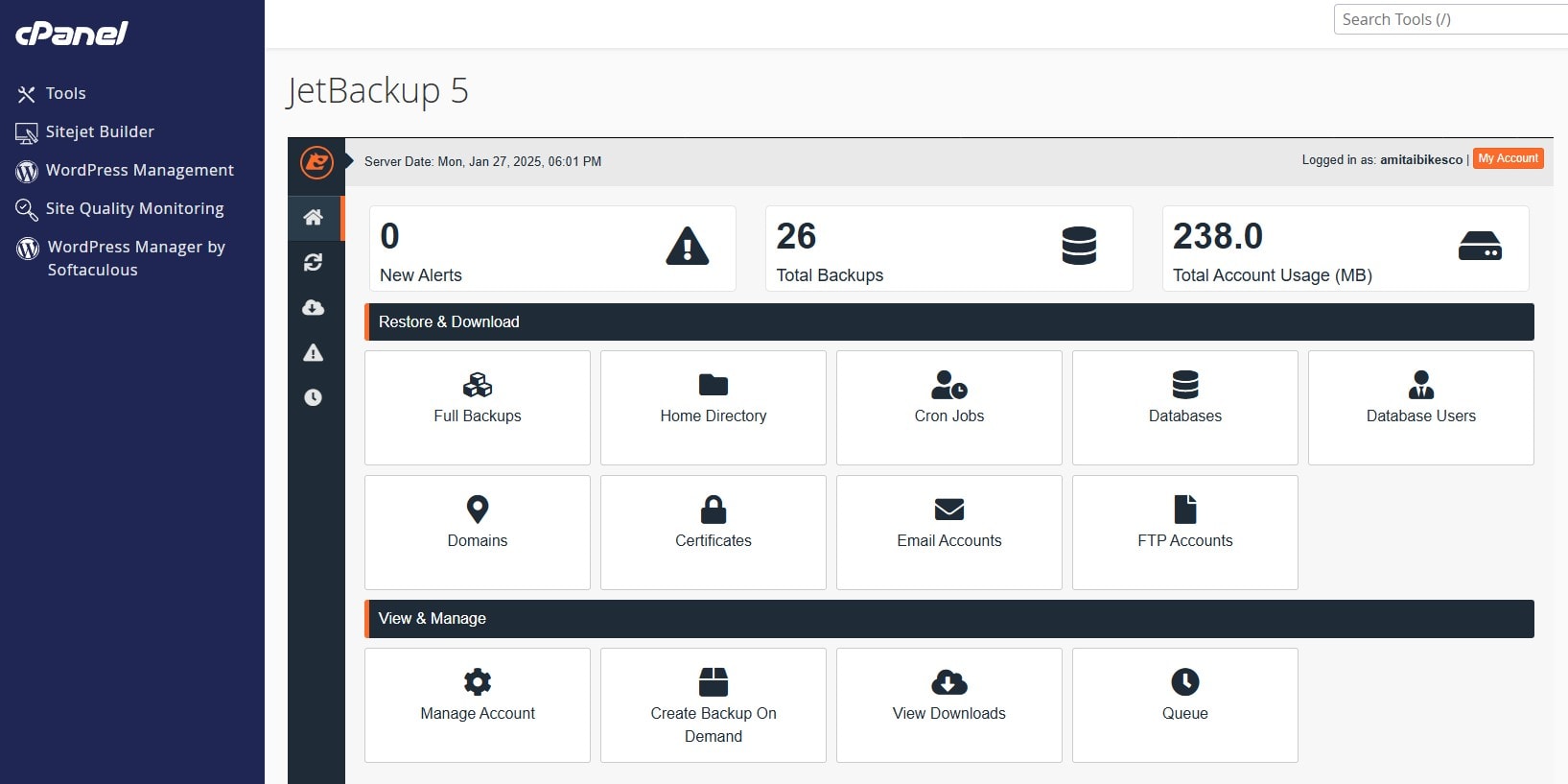Click the Restore & Download section header

tap(949, 322)
